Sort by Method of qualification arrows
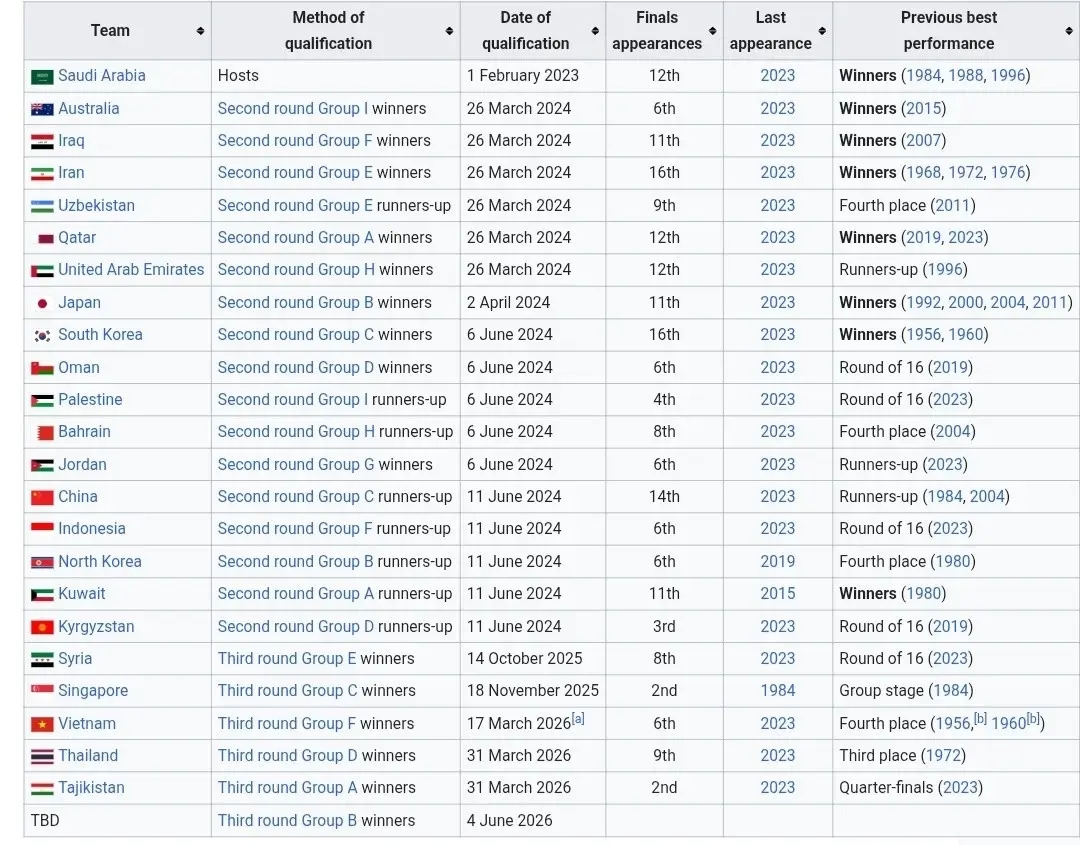Image resolution: width=1080 pixels, height=845 pixels. [449, 31]
